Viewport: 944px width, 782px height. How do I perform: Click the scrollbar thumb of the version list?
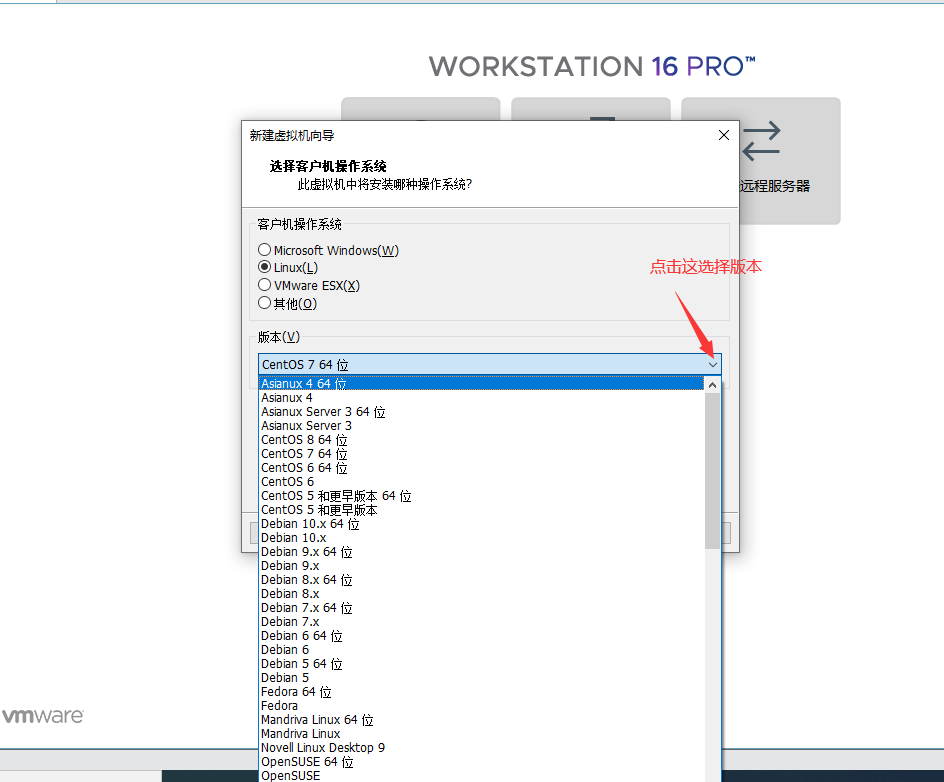[x=712, y=470]
